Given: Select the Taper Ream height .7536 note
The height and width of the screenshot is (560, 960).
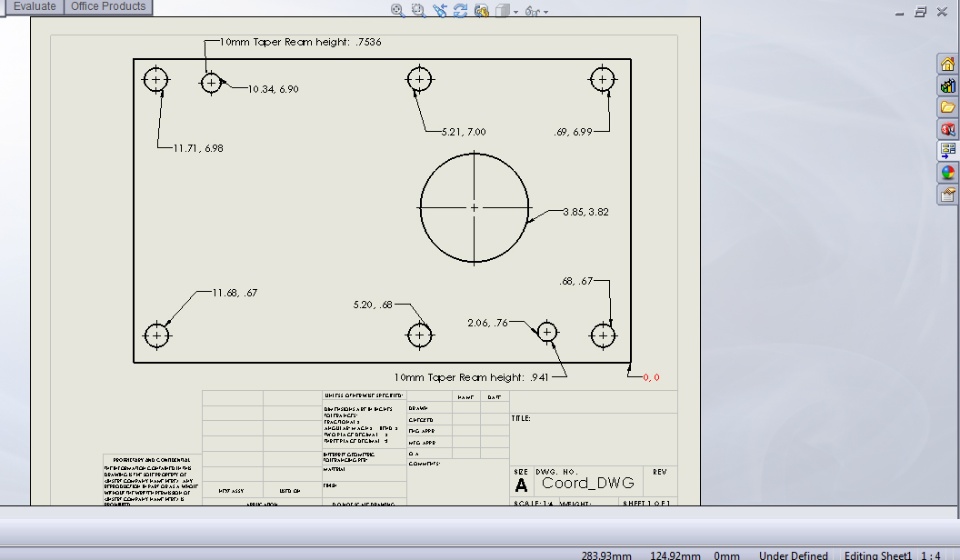Looking at the screenshot, I should (x=300, y=42).
